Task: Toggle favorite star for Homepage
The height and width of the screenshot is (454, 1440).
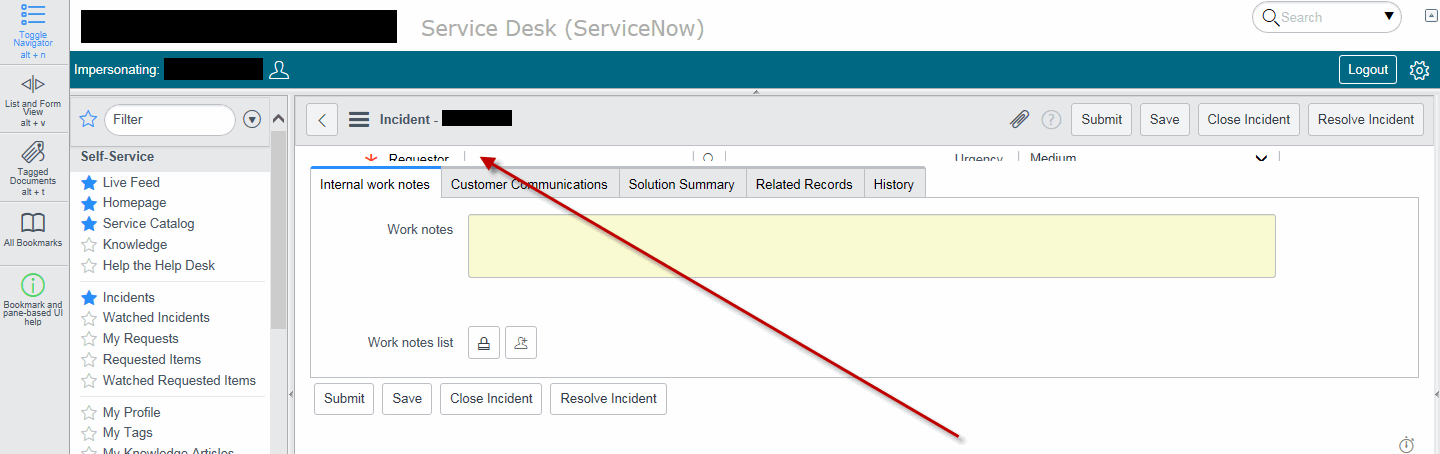Action: click(89, 203)
